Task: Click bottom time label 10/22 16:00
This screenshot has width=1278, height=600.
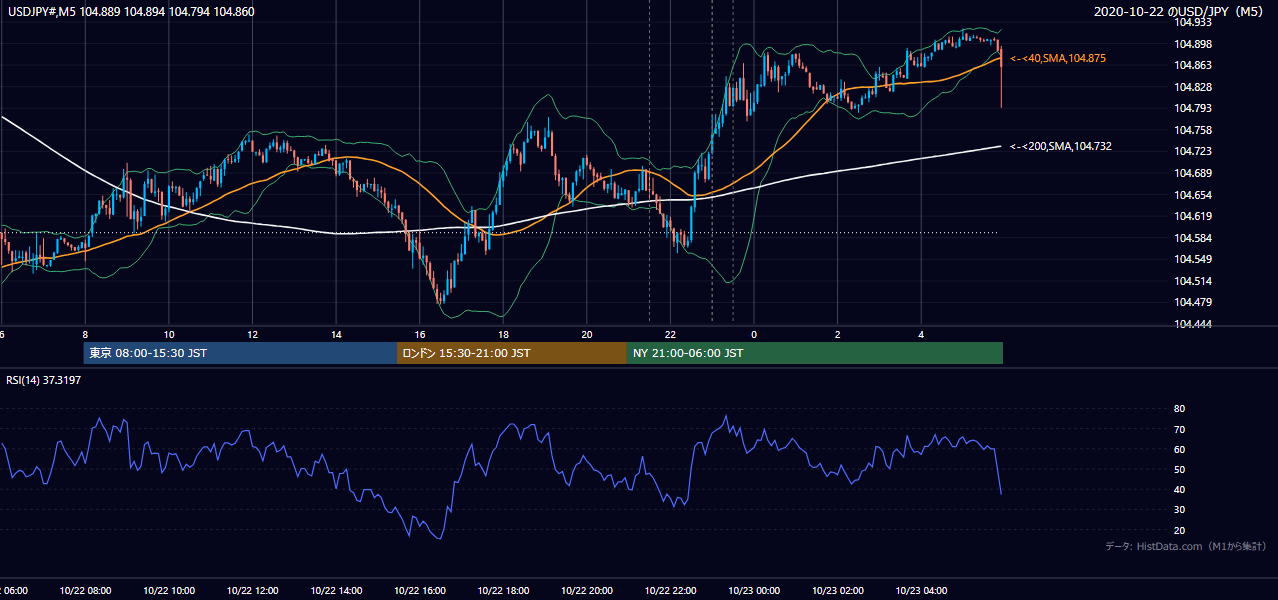Action: tap(420, 590)
